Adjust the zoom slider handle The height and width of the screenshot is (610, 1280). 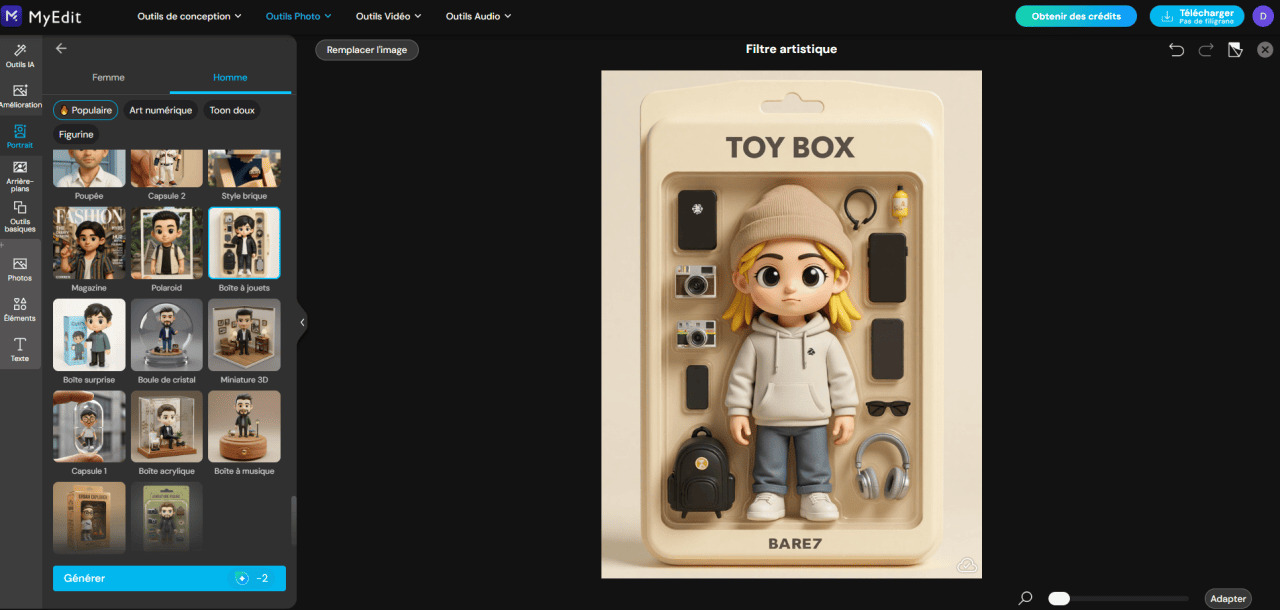(1059, 598)
